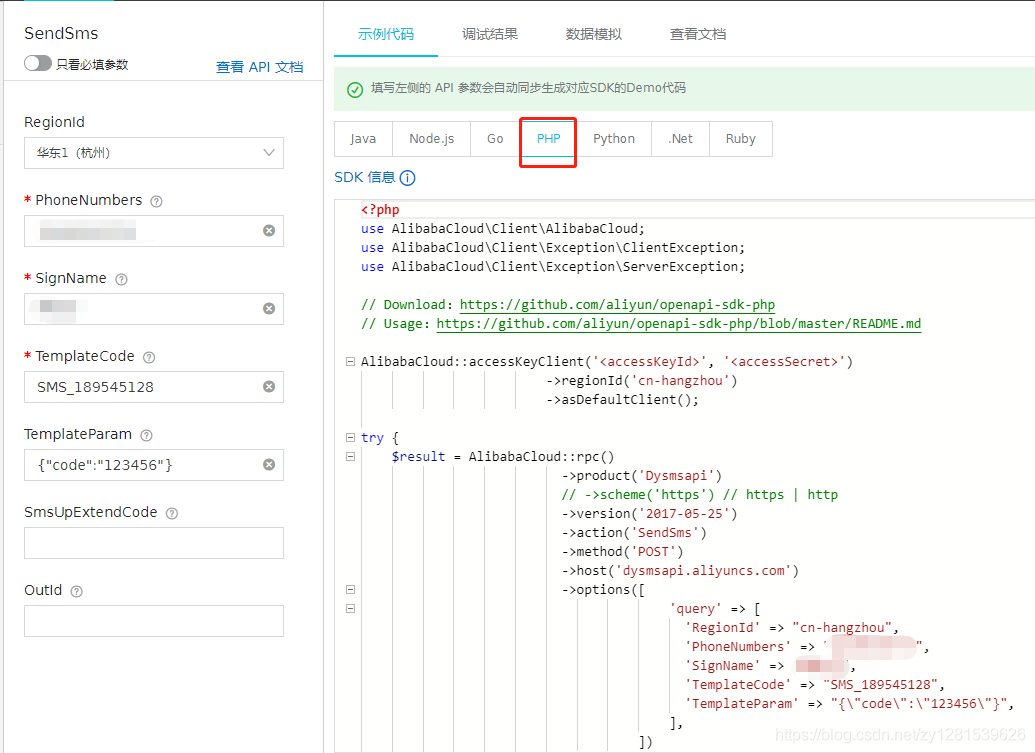Clear the PhoneNumbers input using its x icon
This screenshot has width=1035, height=753.
[x=268, y=231]
